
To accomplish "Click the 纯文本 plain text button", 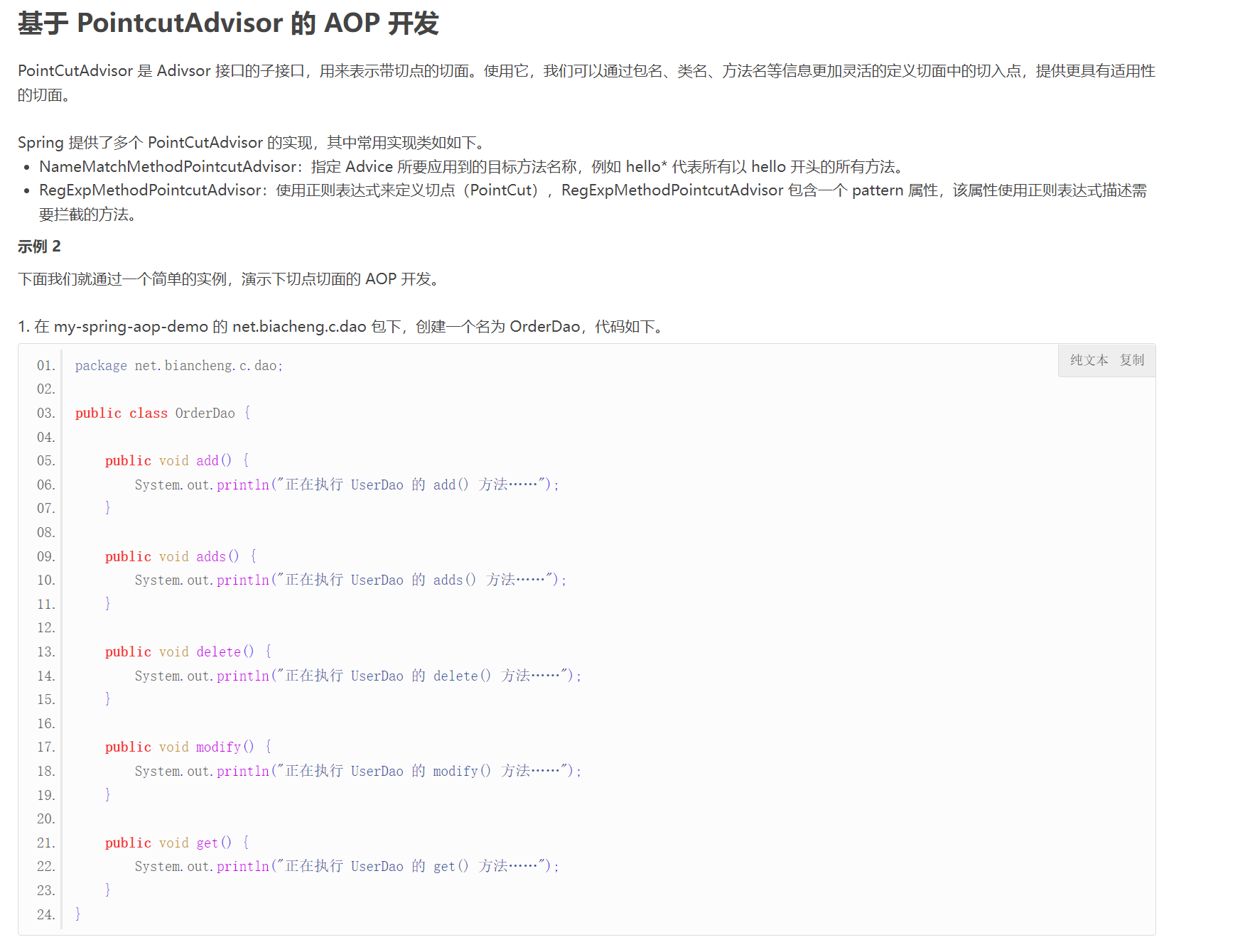I will 1089,360.
